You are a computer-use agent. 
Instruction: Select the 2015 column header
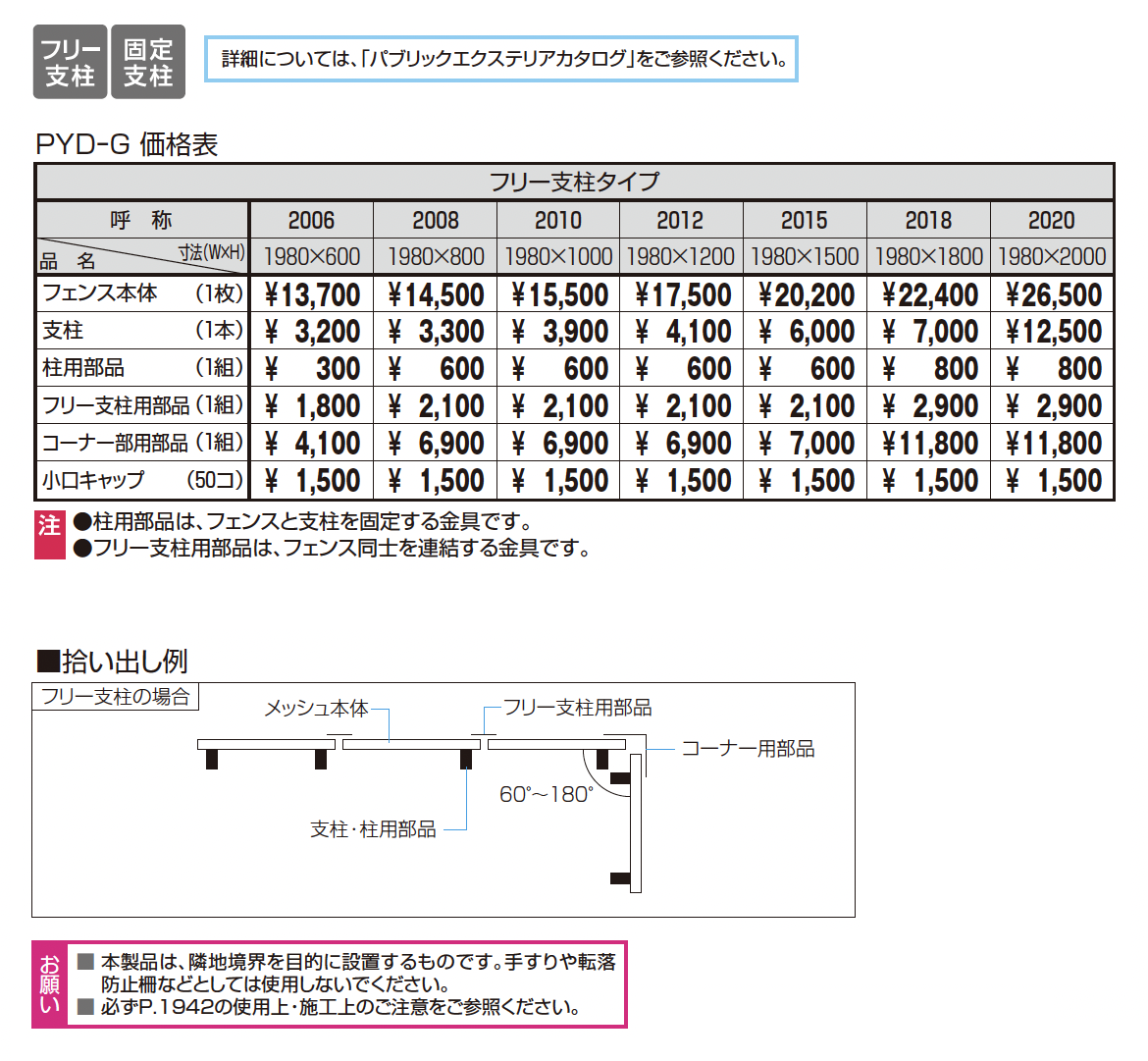tap(805, 221)
